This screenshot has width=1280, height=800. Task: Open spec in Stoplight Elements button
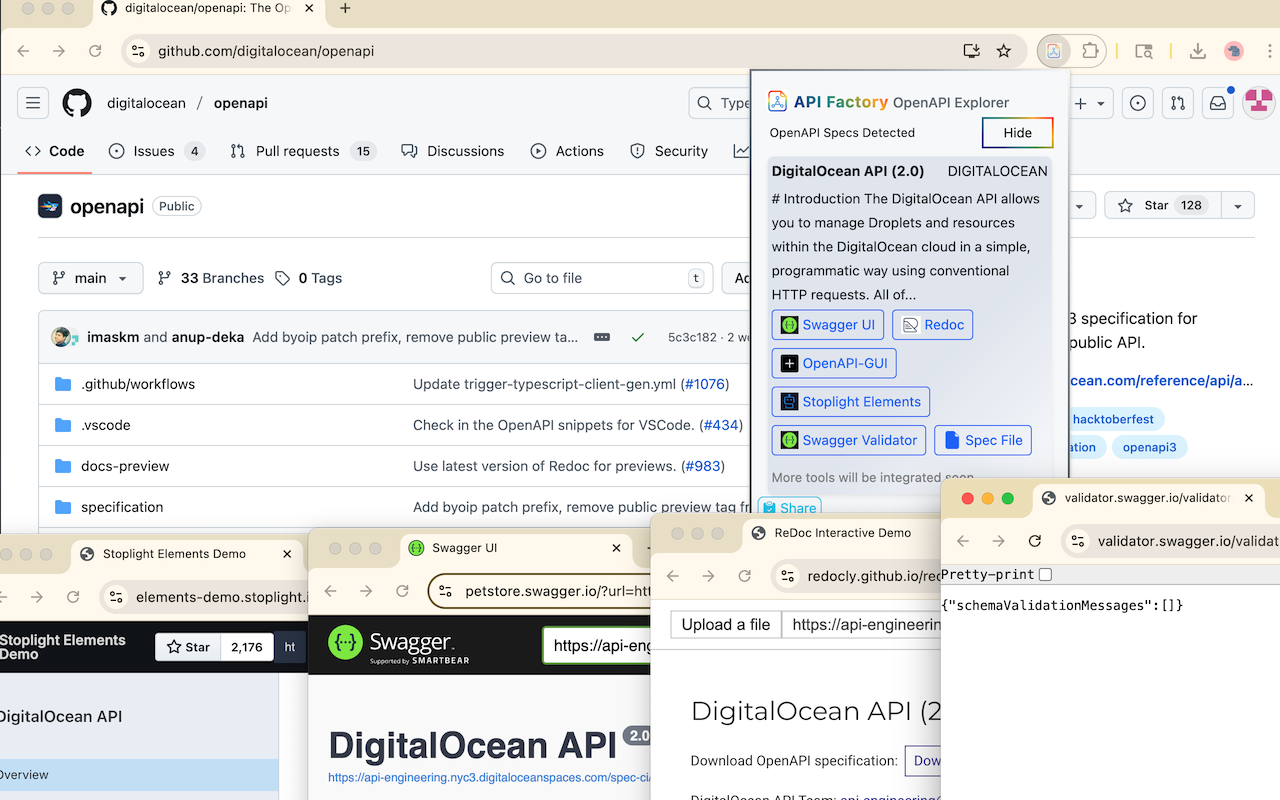pyautogui.click(x=850, y=402)
